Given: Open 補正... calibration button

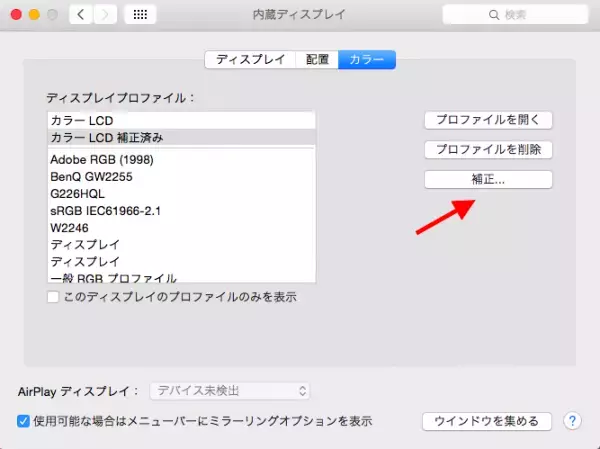Looking at the screenshot, I should (x=488, y=179).
